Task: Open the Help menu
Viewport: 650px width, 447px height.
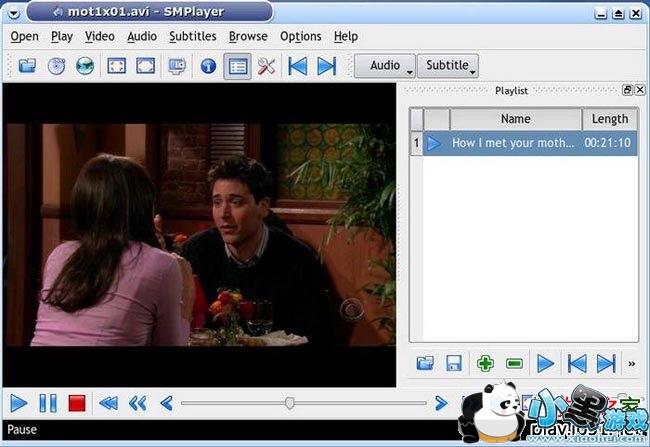Action: point(346,36)
